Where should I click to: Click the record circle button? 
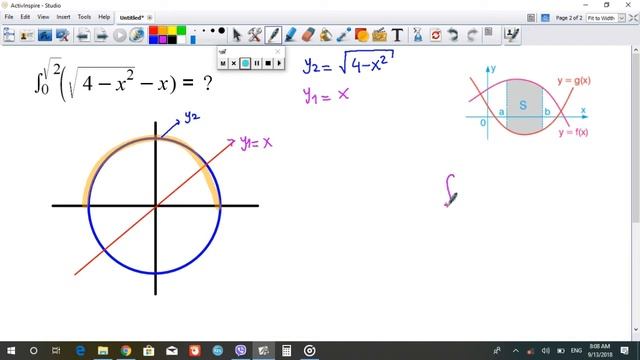point(245,63)
